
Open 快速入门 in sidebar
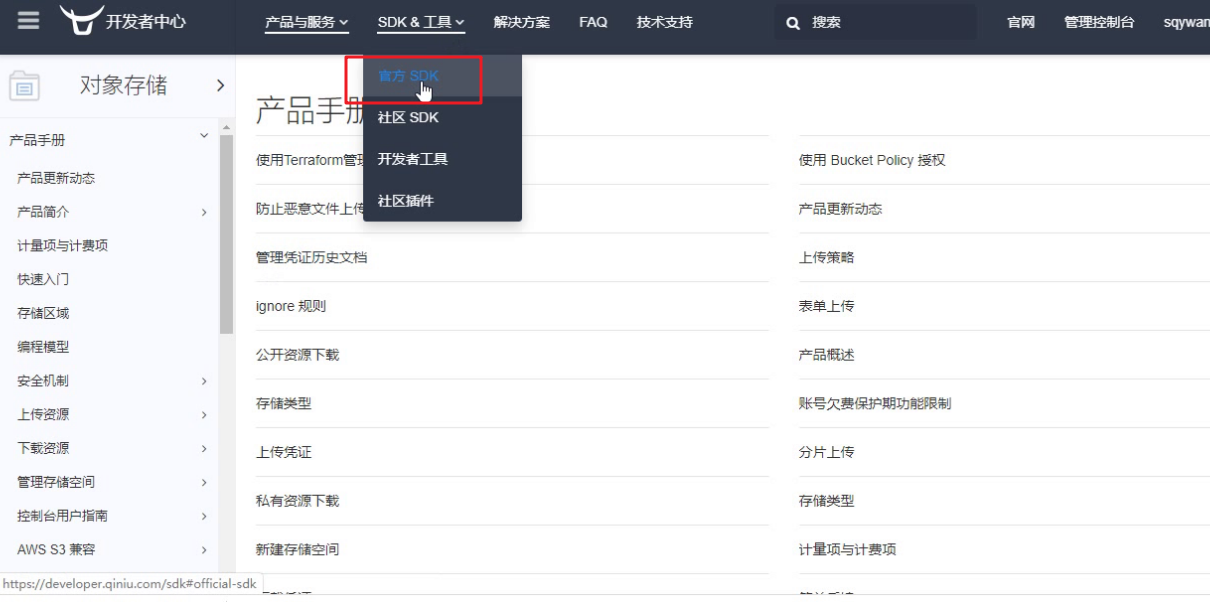[x=43, y=280]
